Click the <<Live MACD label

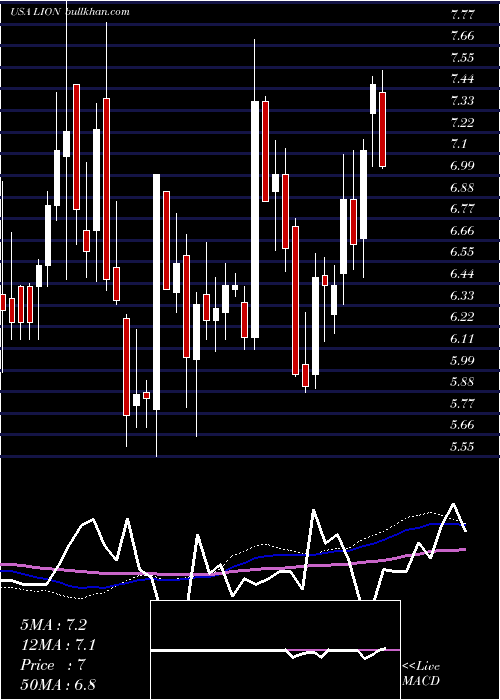tap(421, 673)
